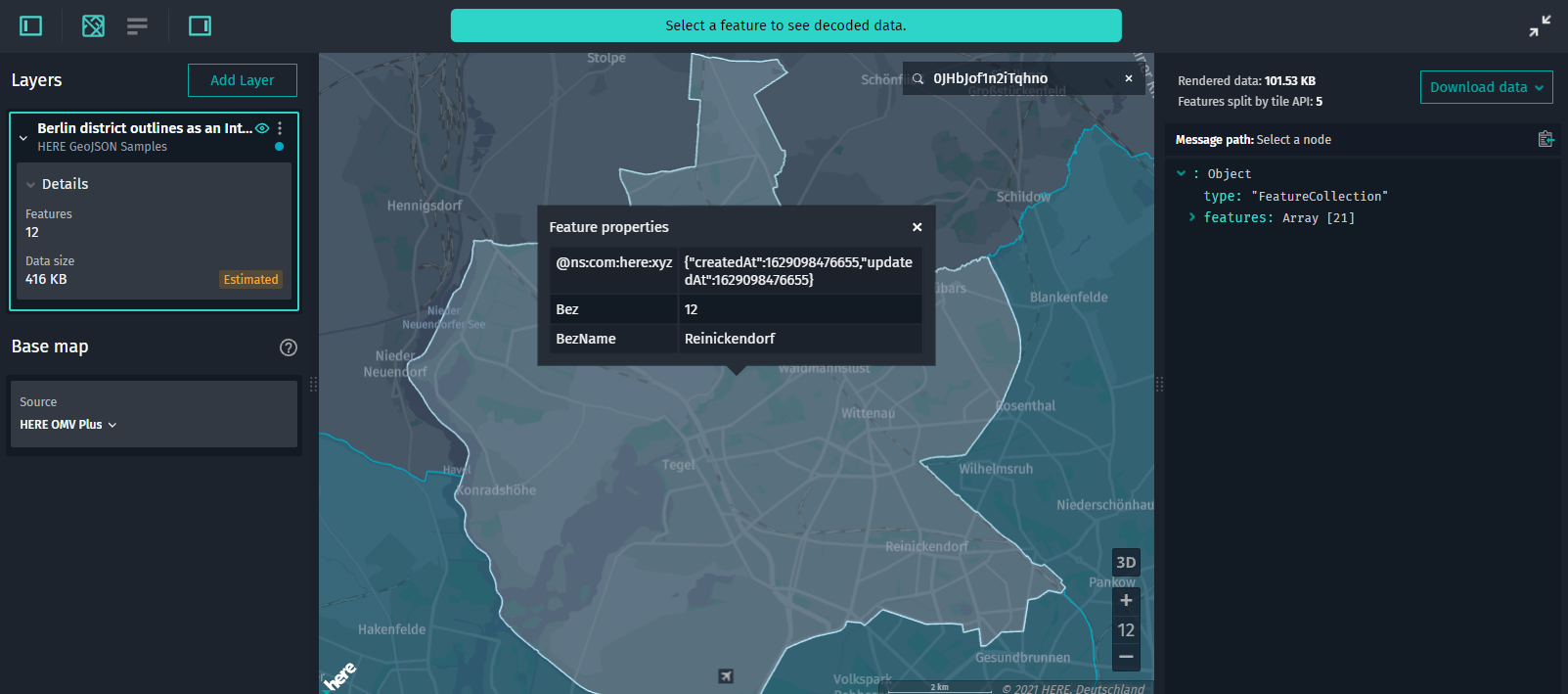
Task: Click Add Layer button
Action: pyautogui.click(x=243, y=80)
